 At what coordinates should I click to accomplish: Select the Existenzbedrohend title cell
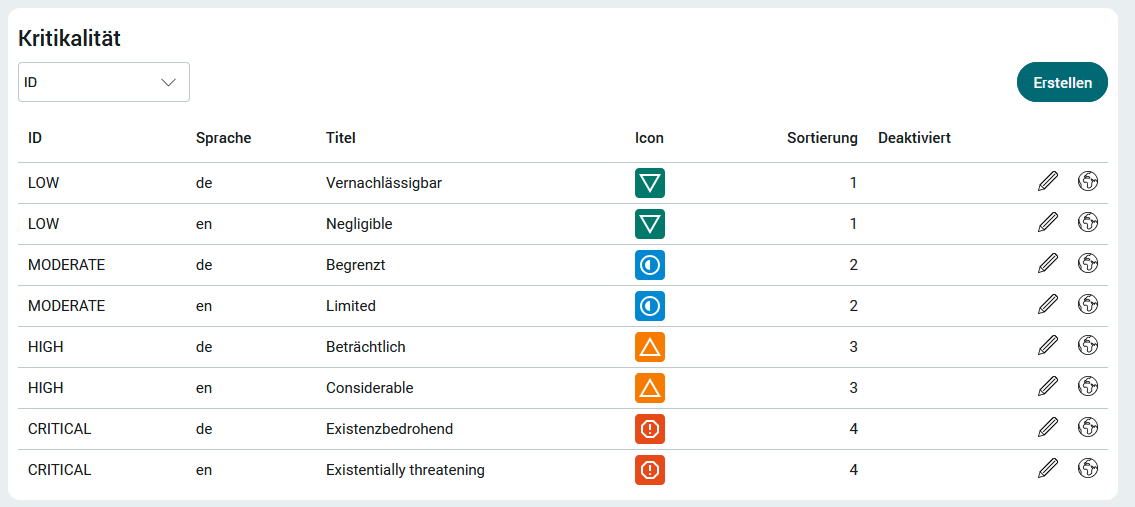[x=389, y=429]
